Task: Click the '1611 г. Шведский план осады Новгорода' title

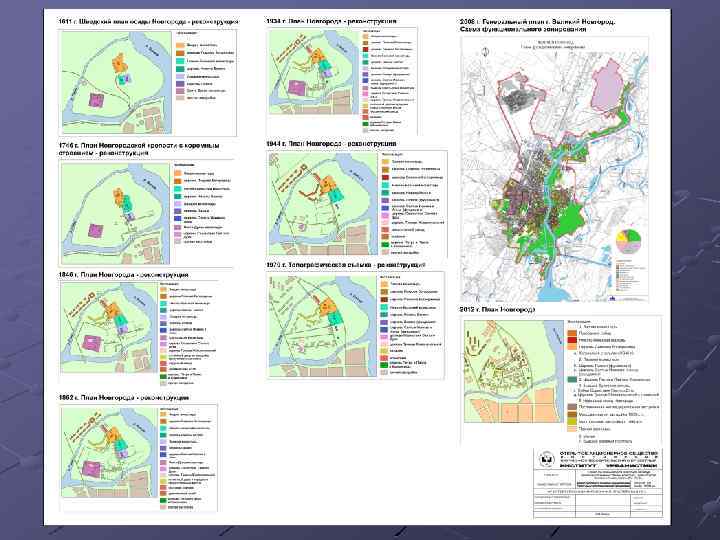Action: (x=149, y=22)
